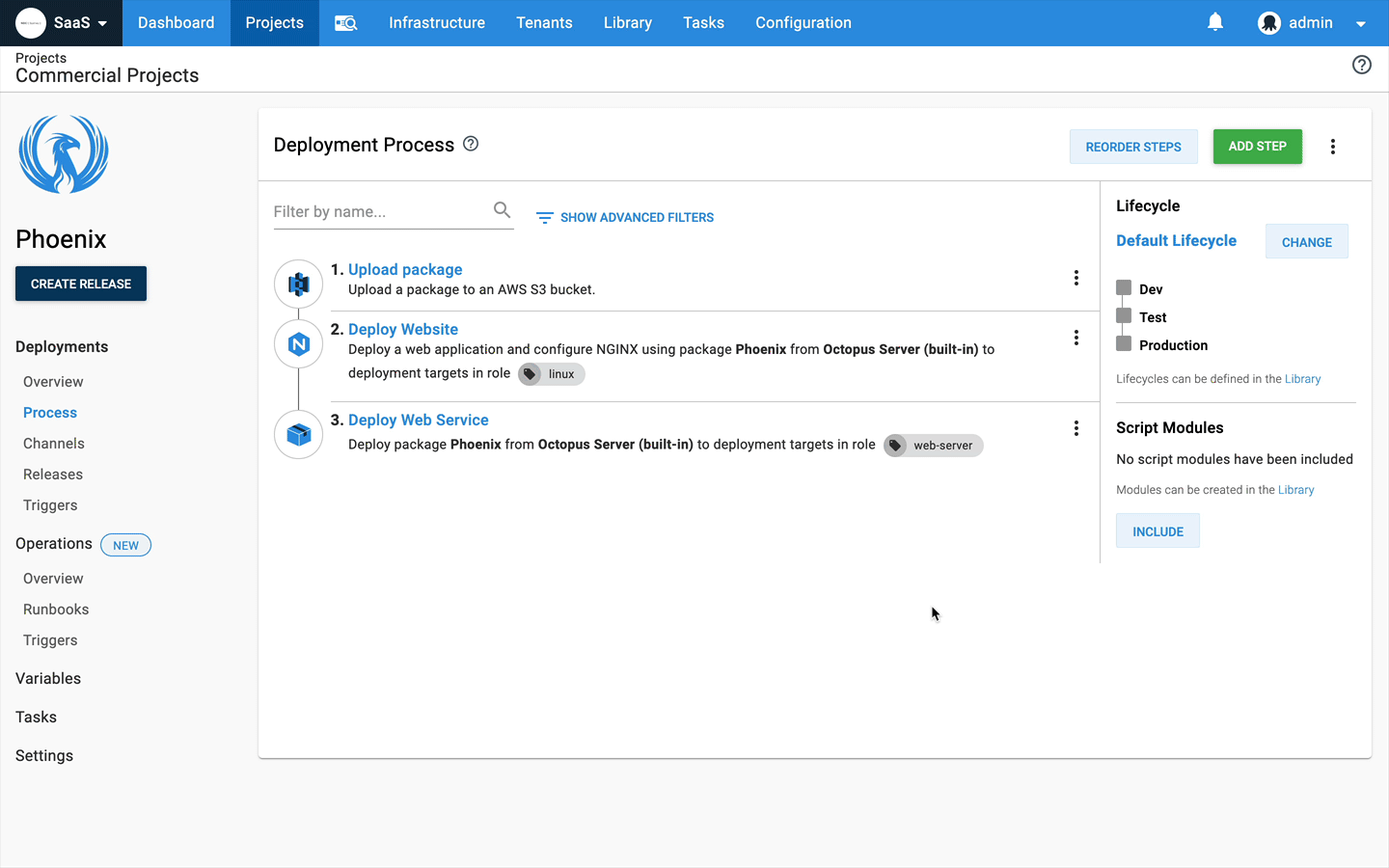Open the help icon beside Commercial Projects header

click(1362, 65)
